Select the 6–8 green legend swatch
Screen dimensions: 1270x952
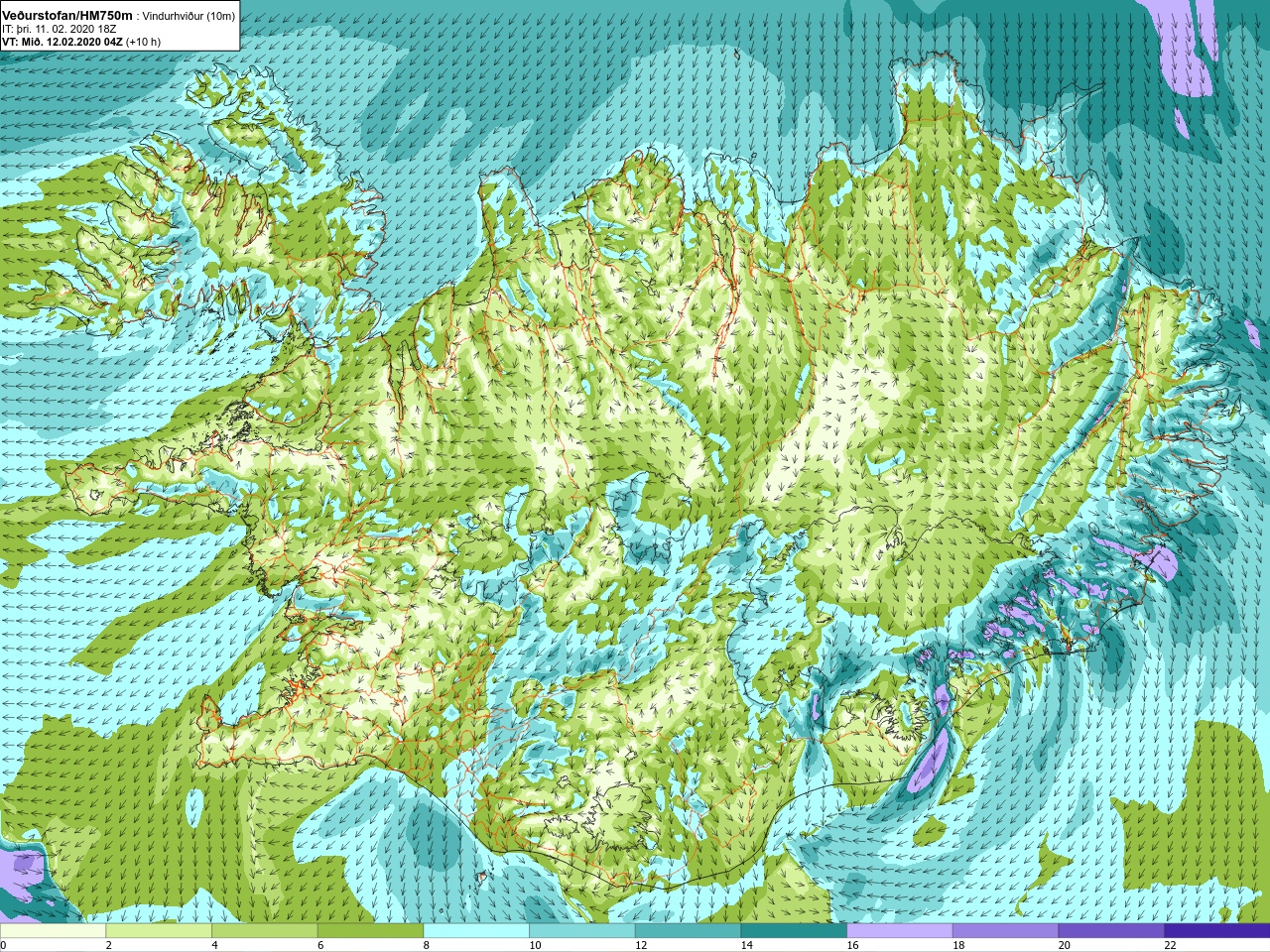click(x=370, y=931)
